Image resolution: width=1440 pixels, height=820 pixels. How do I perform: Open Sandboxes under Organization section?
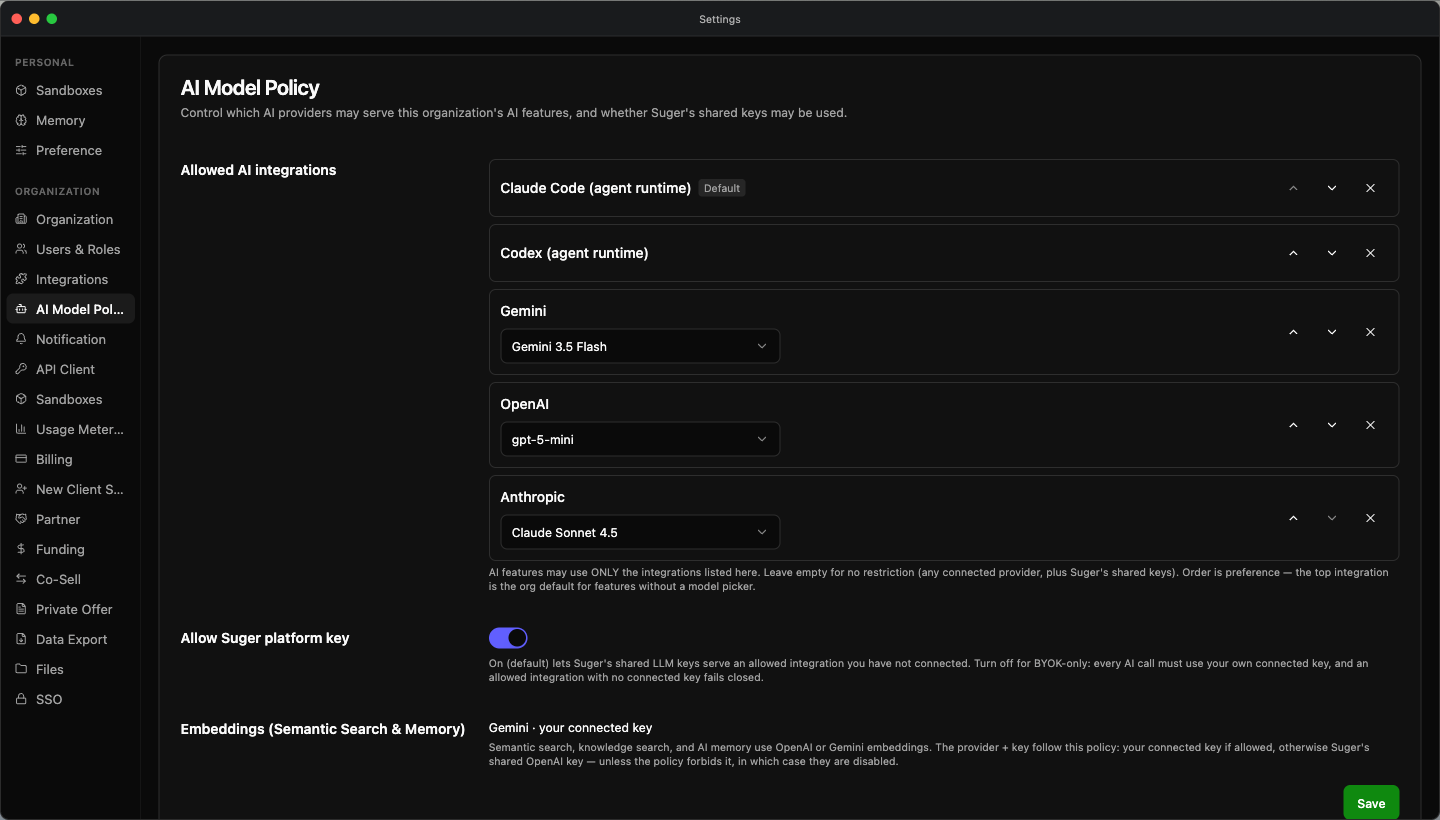[x=70, y=399]
